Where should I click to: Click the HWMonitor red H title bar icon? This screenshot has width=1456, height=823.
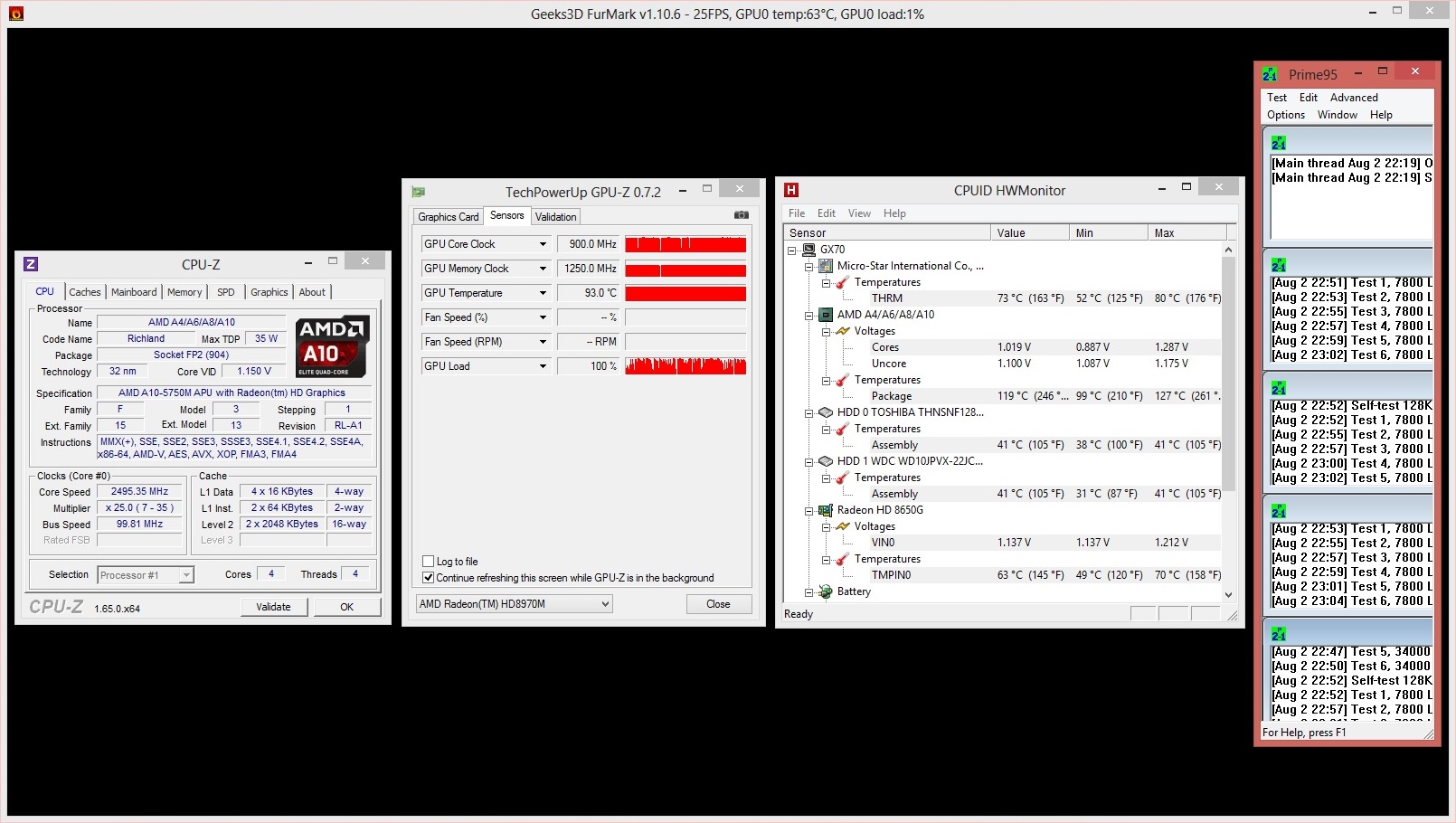pyautogui.click(x=791, y=190)
